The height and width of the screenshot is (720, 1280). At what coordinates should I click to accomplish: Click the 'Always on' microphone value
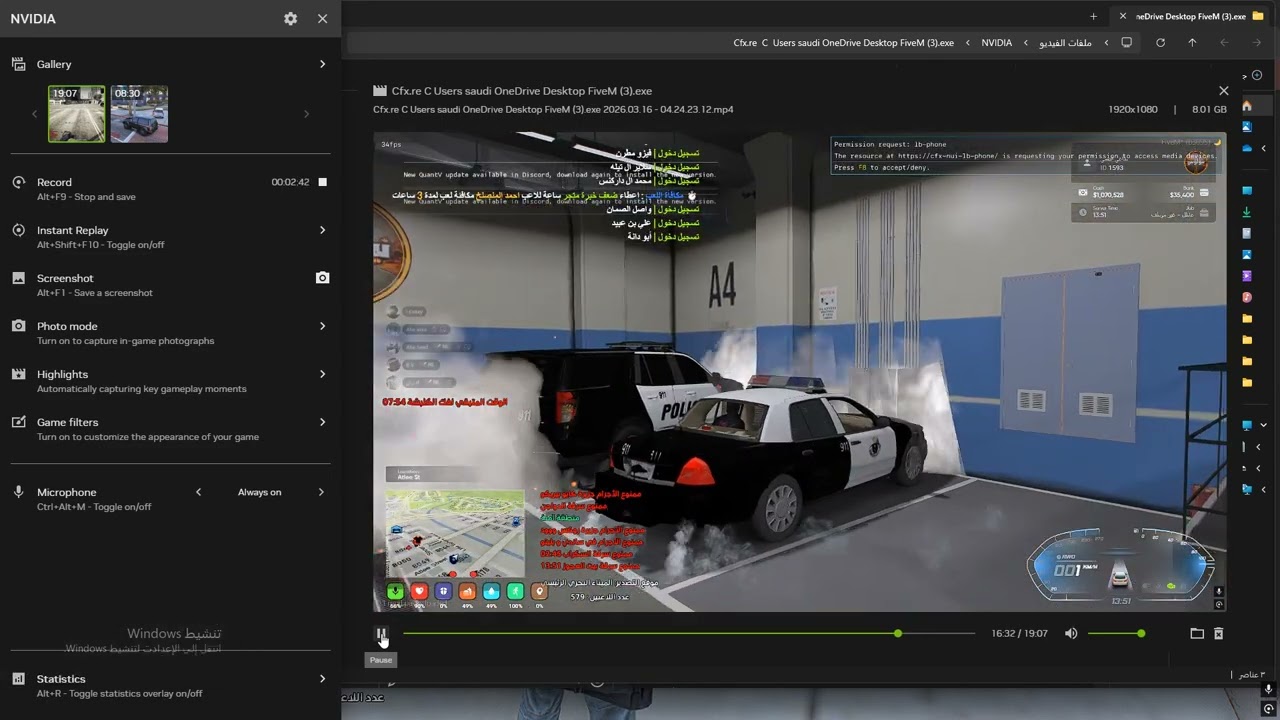(x=259, y=492)
